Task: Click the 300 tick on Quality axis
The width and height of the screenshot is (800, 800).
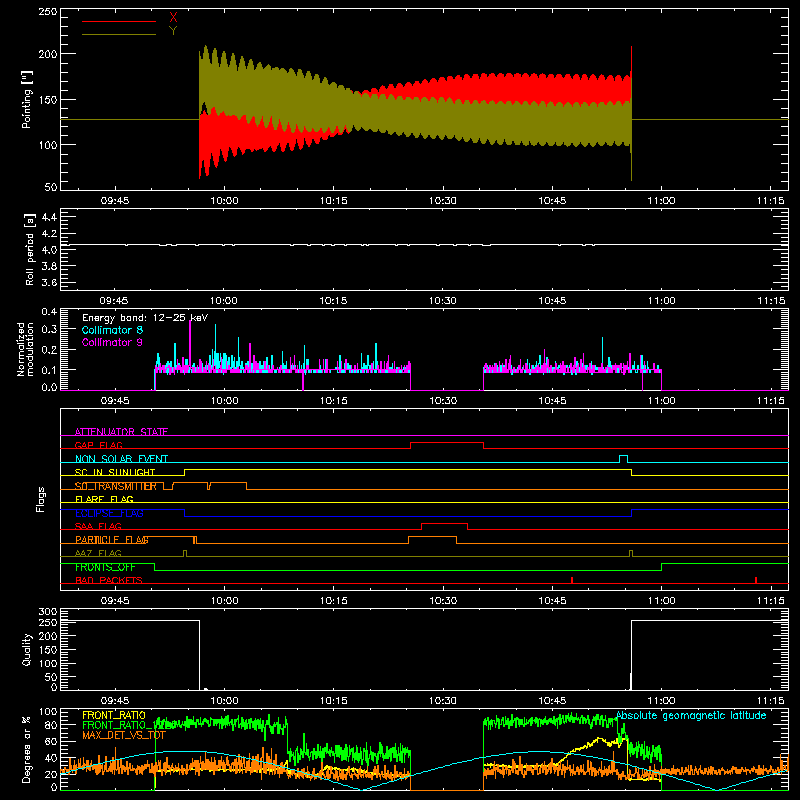Action: coord(48,612)
